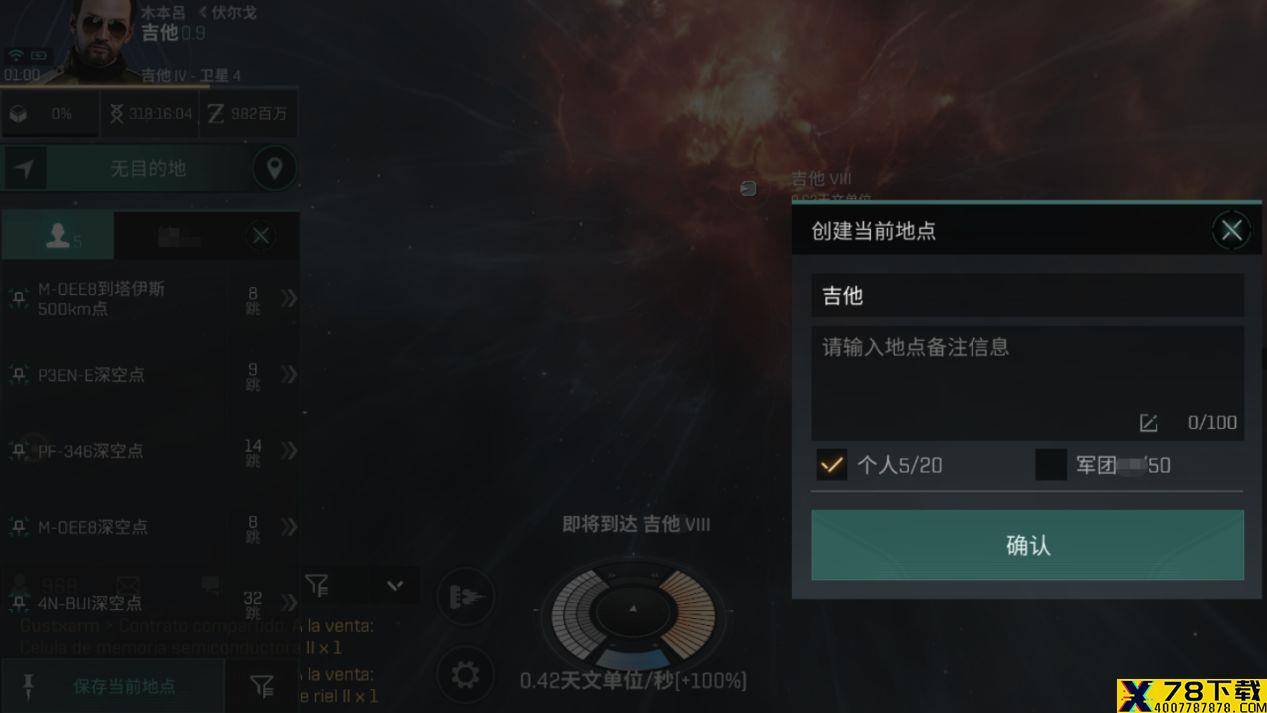Viewport: 1267px width, 713px height.
Task: Expand the P3EN-E深空点 entry arrows
Action: point(289,374)
